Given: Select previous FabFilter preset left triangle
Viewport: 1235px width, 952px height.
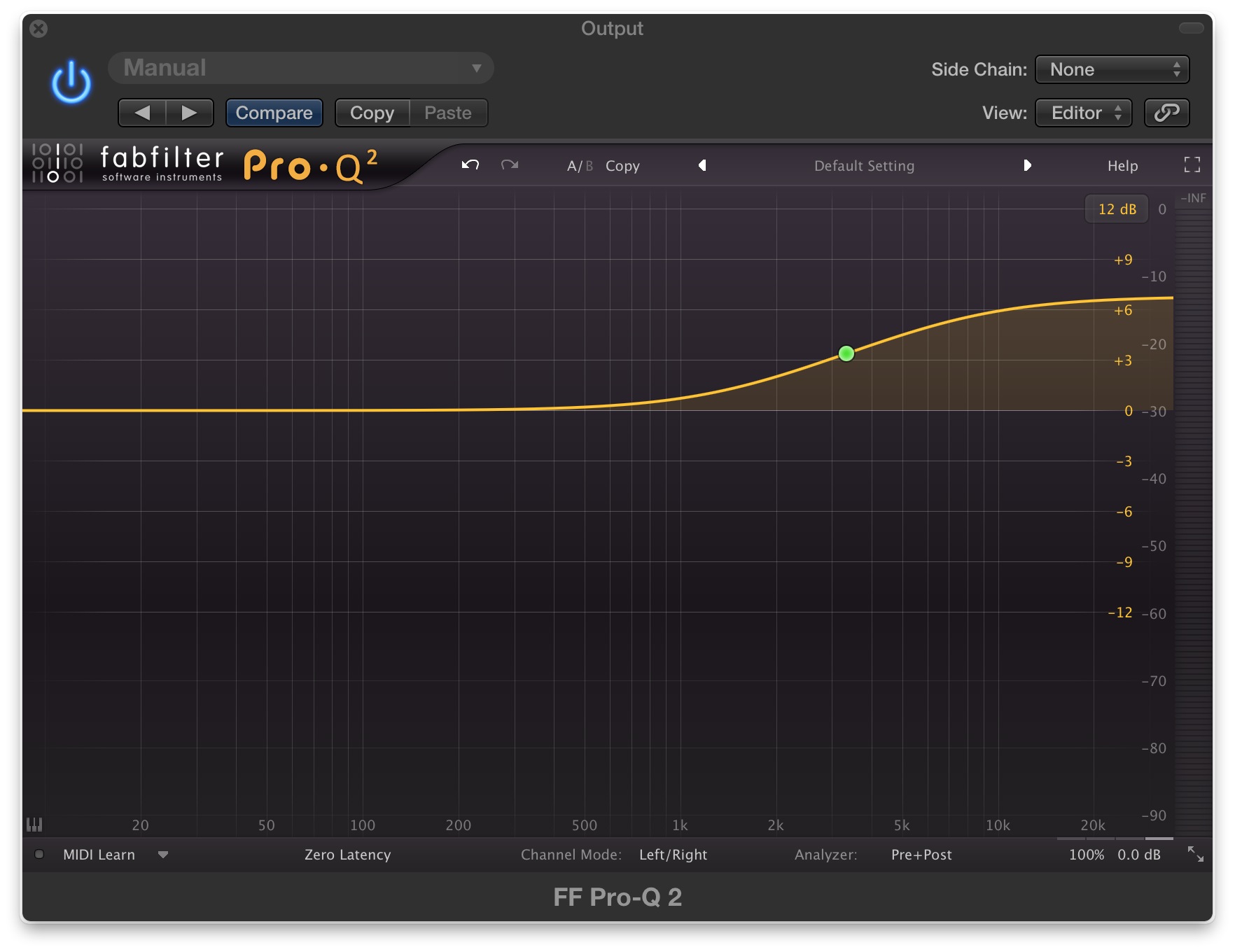Looking at the screenshot, I should (x=702, y=165).
